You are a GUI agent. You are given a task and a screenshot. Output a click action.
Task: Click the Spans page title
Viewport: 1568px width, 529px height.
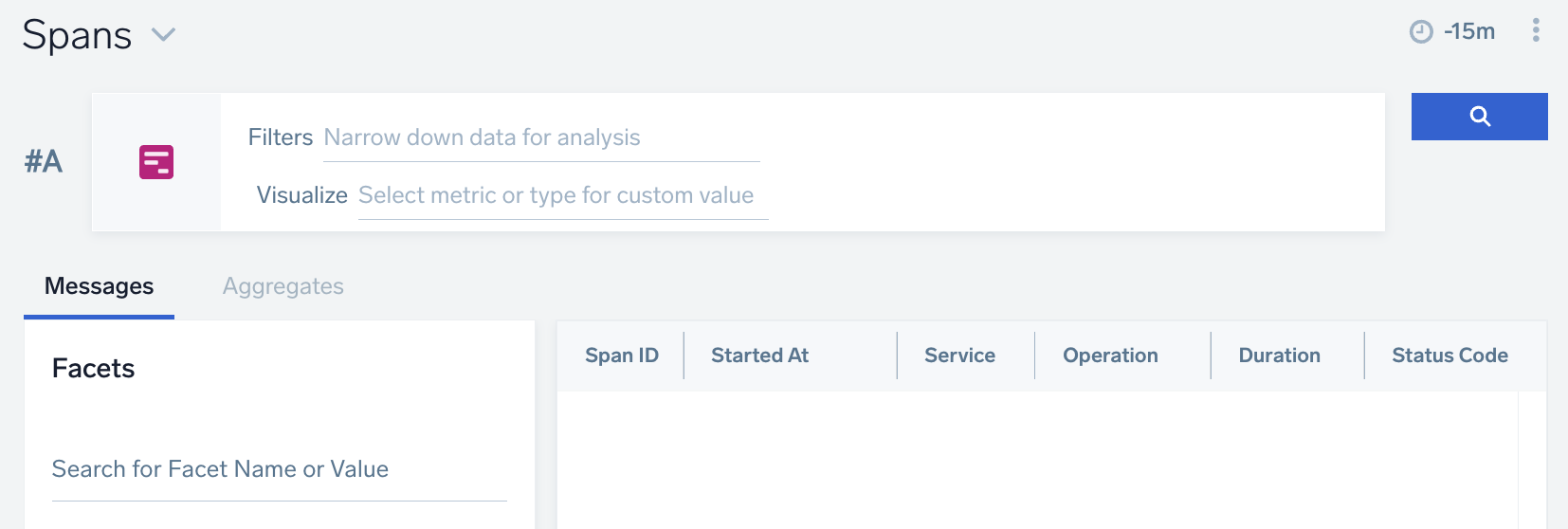click(77, 35)
